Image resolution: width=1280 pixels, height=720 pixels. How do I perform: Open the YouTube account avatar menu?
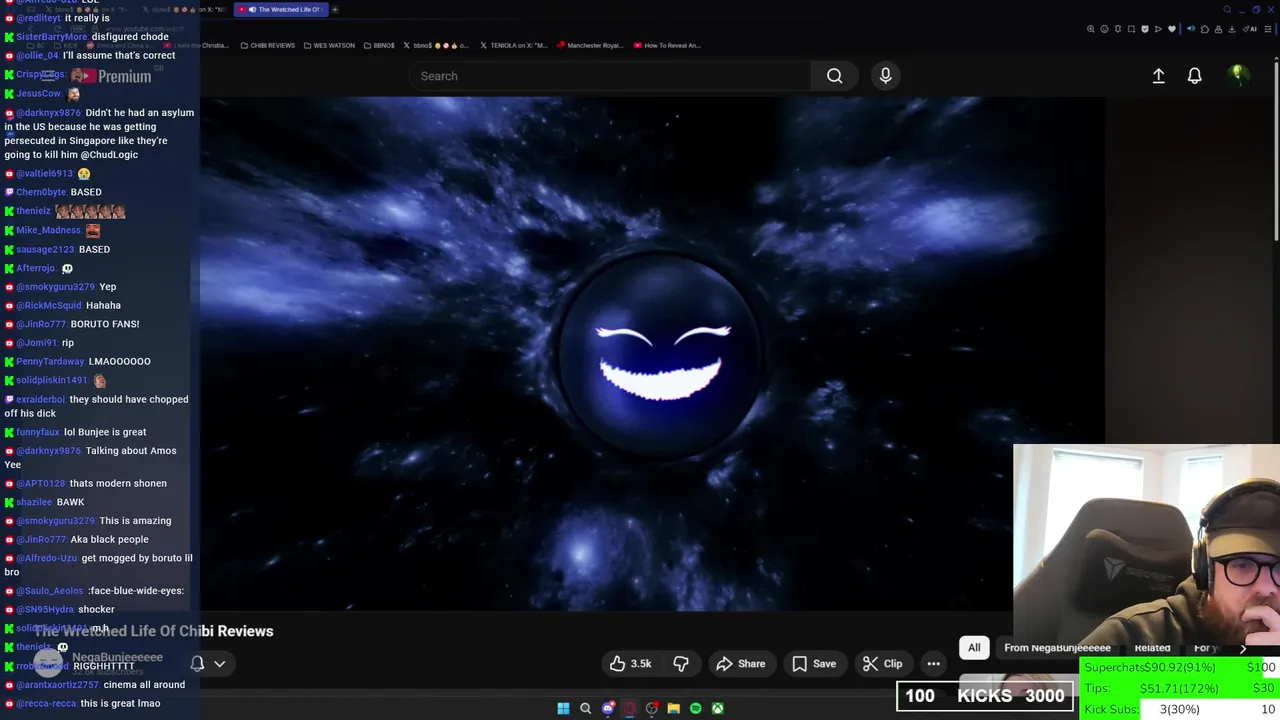pos(1238,75)
